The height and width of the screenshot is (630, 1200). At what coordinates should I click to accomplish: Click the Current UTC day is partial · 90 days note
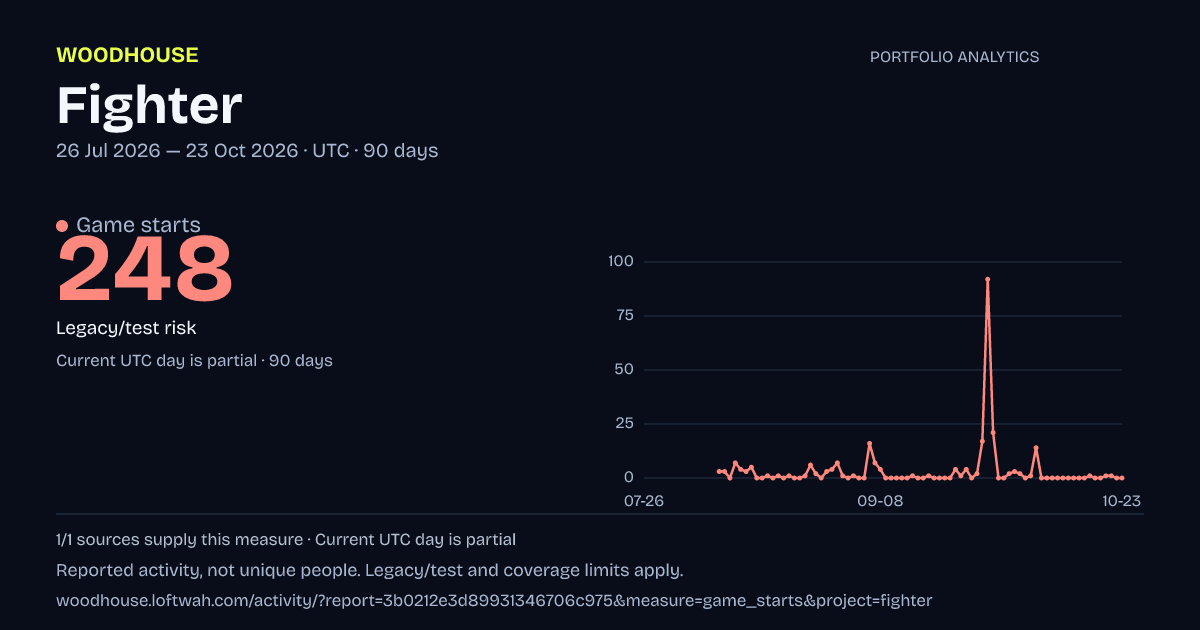click(x=194, y=361)
